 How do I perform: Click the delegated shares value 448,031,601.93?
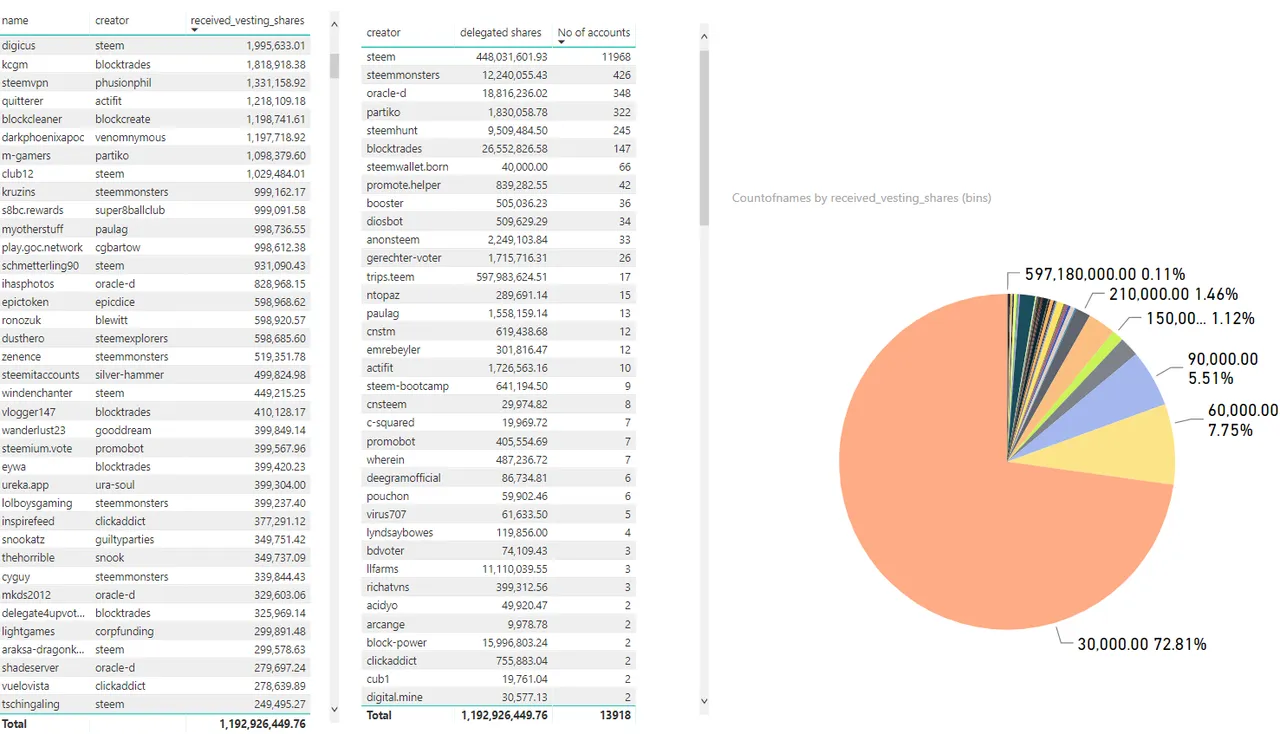(x=514, y=57)
